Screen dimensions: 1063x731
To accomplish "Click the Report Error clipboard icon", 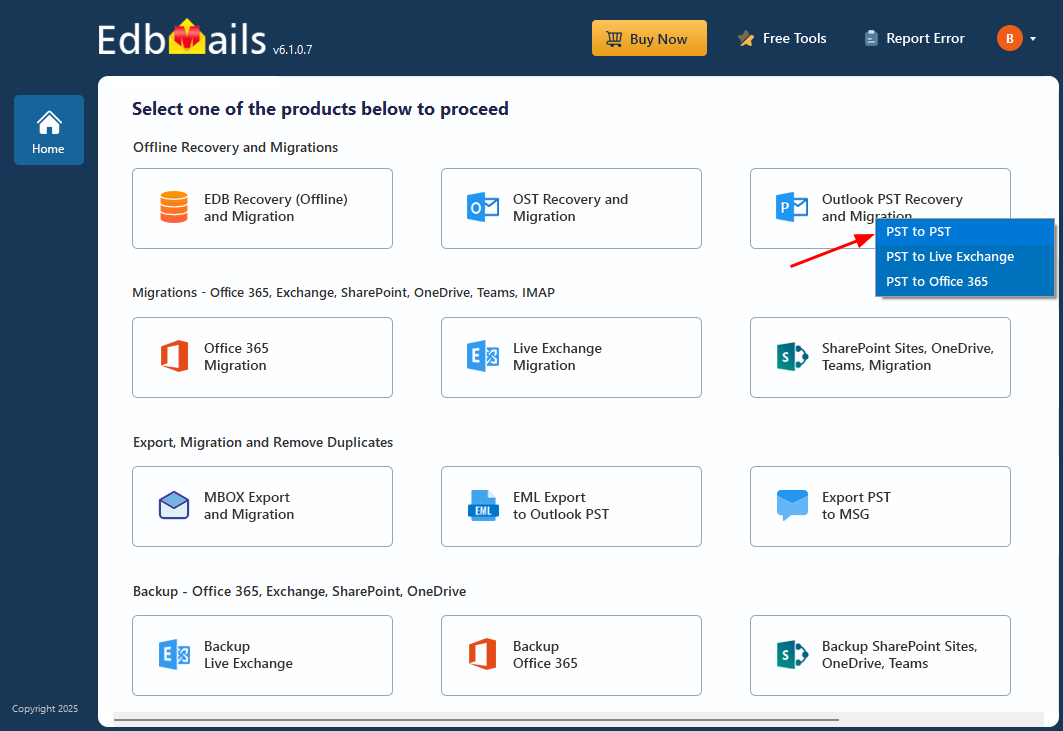I will [871, 39].
